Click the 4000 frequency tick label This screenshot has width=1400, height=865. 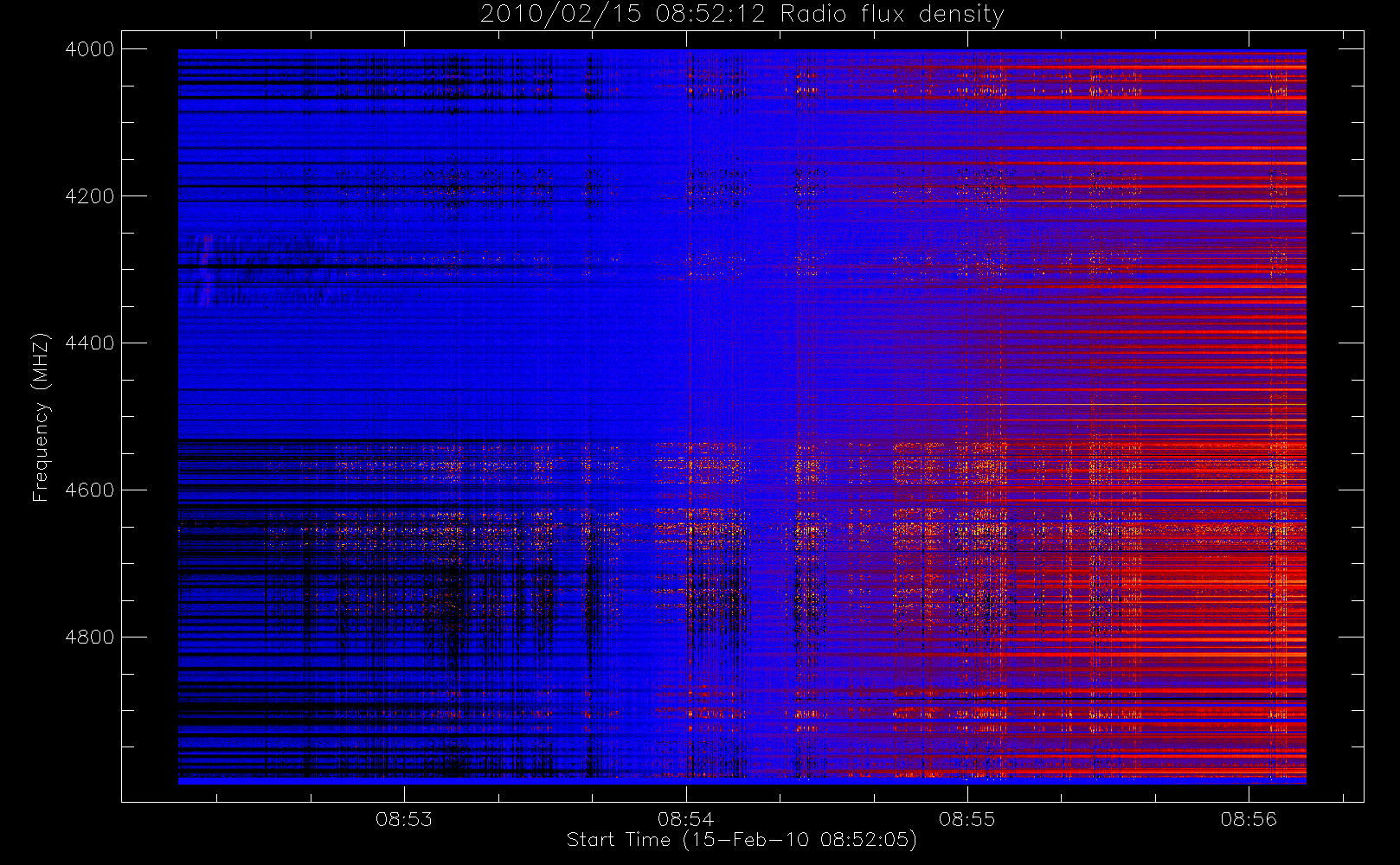point(90,49)
